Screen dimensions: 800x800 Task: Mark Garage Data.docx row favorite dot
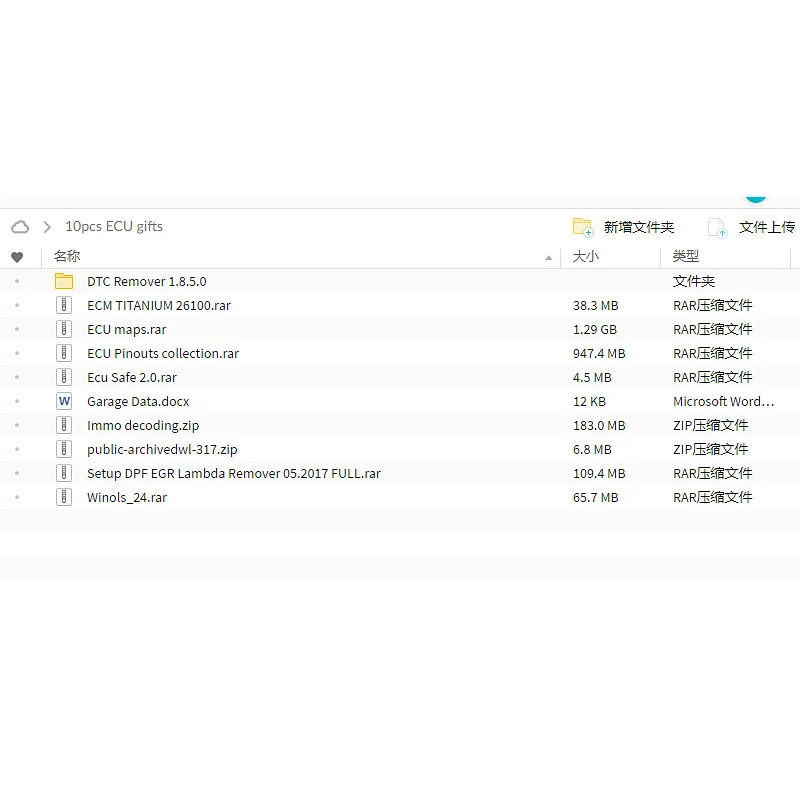click(17, 401)
